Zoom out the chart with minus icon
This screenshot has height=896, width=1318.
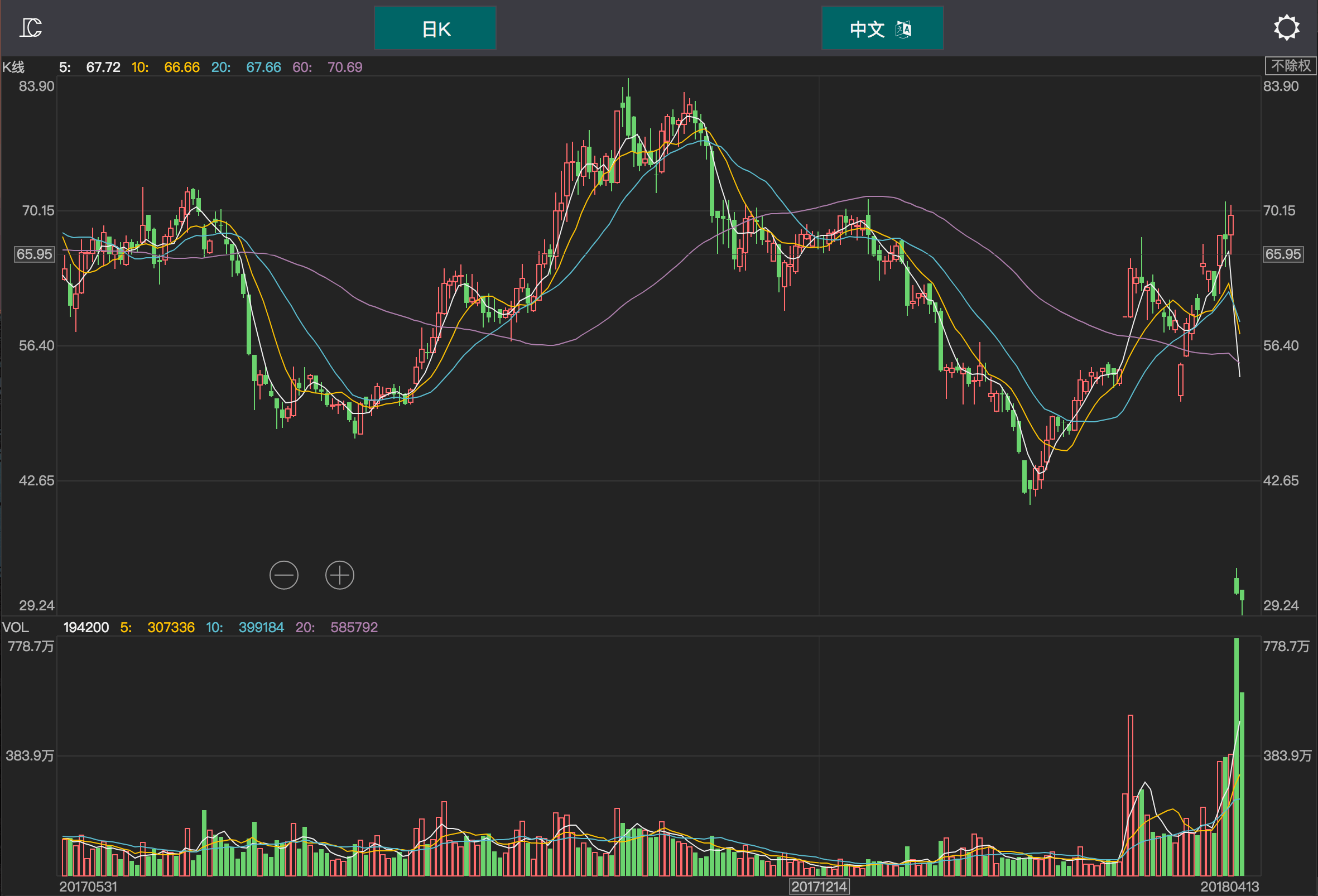click(283, 575)
